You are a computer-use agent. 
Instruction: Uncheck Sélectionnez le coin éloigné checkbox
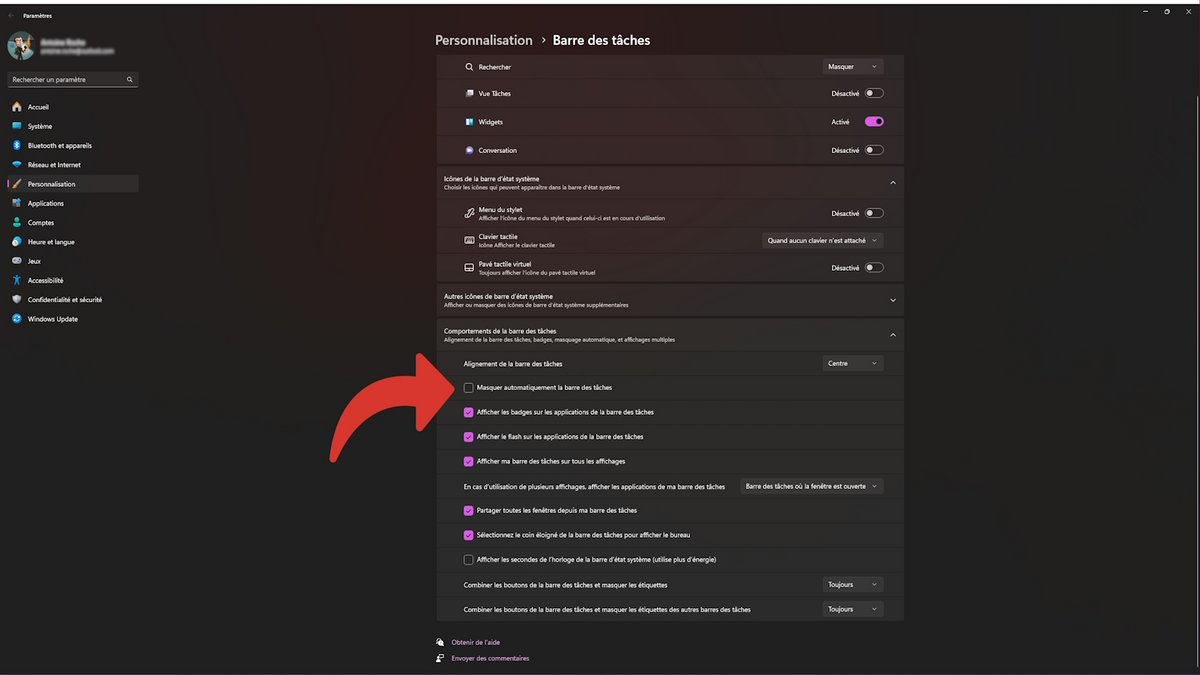pos(469,535)
